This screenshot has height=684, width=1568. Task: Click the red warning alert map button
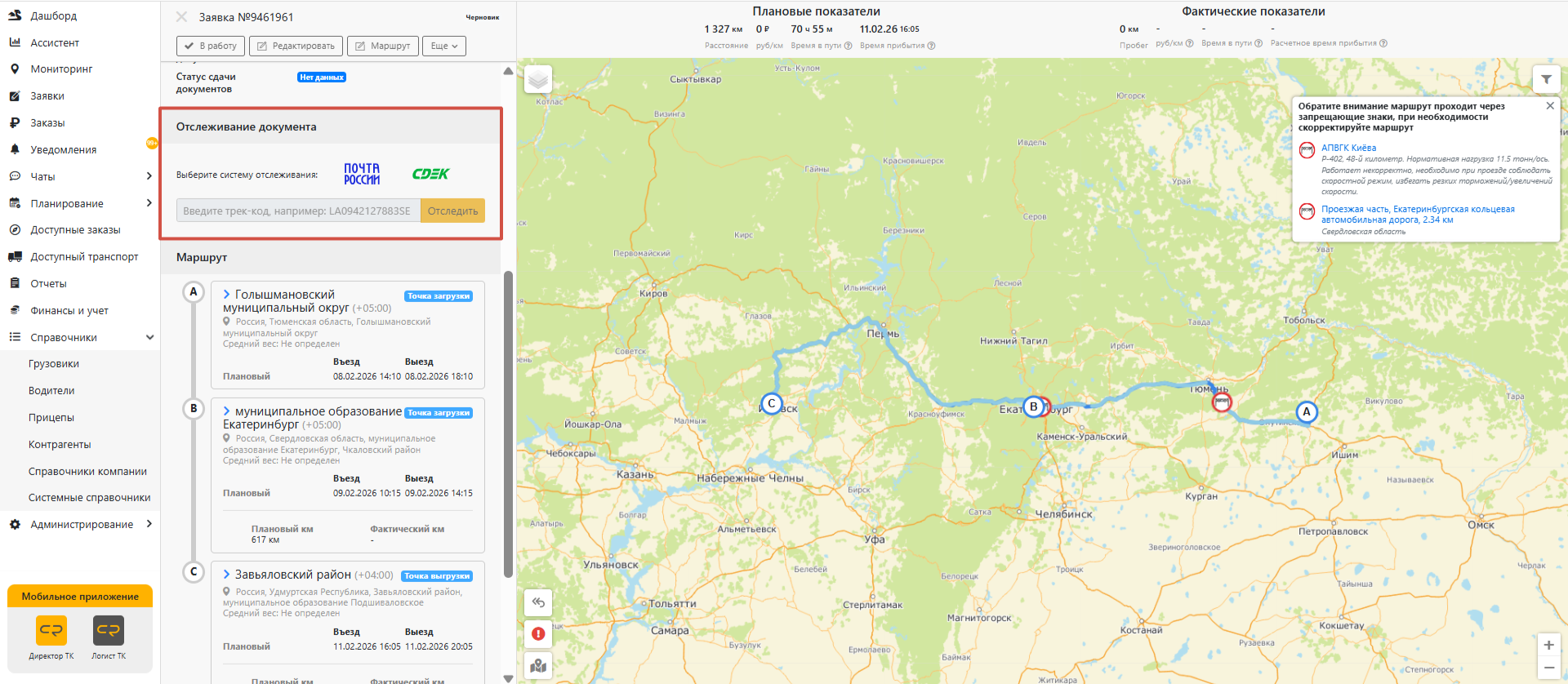click(x=538, y=633)
